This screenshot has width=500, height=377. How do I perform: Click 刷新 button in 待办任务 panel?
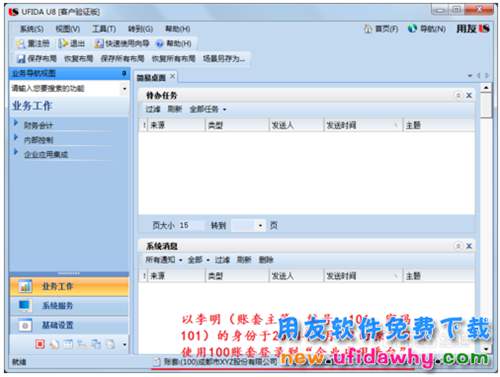click(175, 109)
